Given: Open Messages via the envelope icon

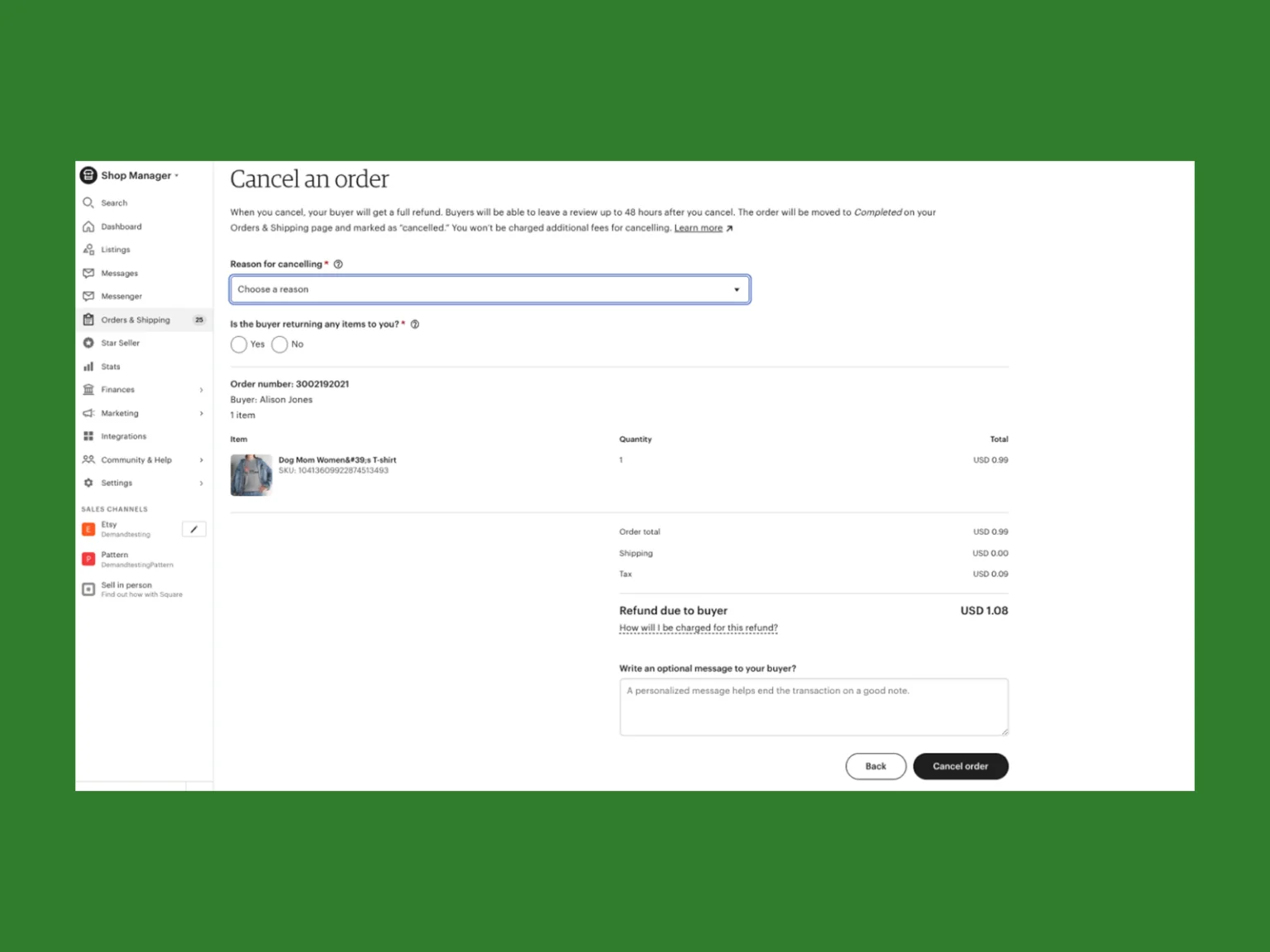Looking at the screenshot, I should click(x=88, y=273).
